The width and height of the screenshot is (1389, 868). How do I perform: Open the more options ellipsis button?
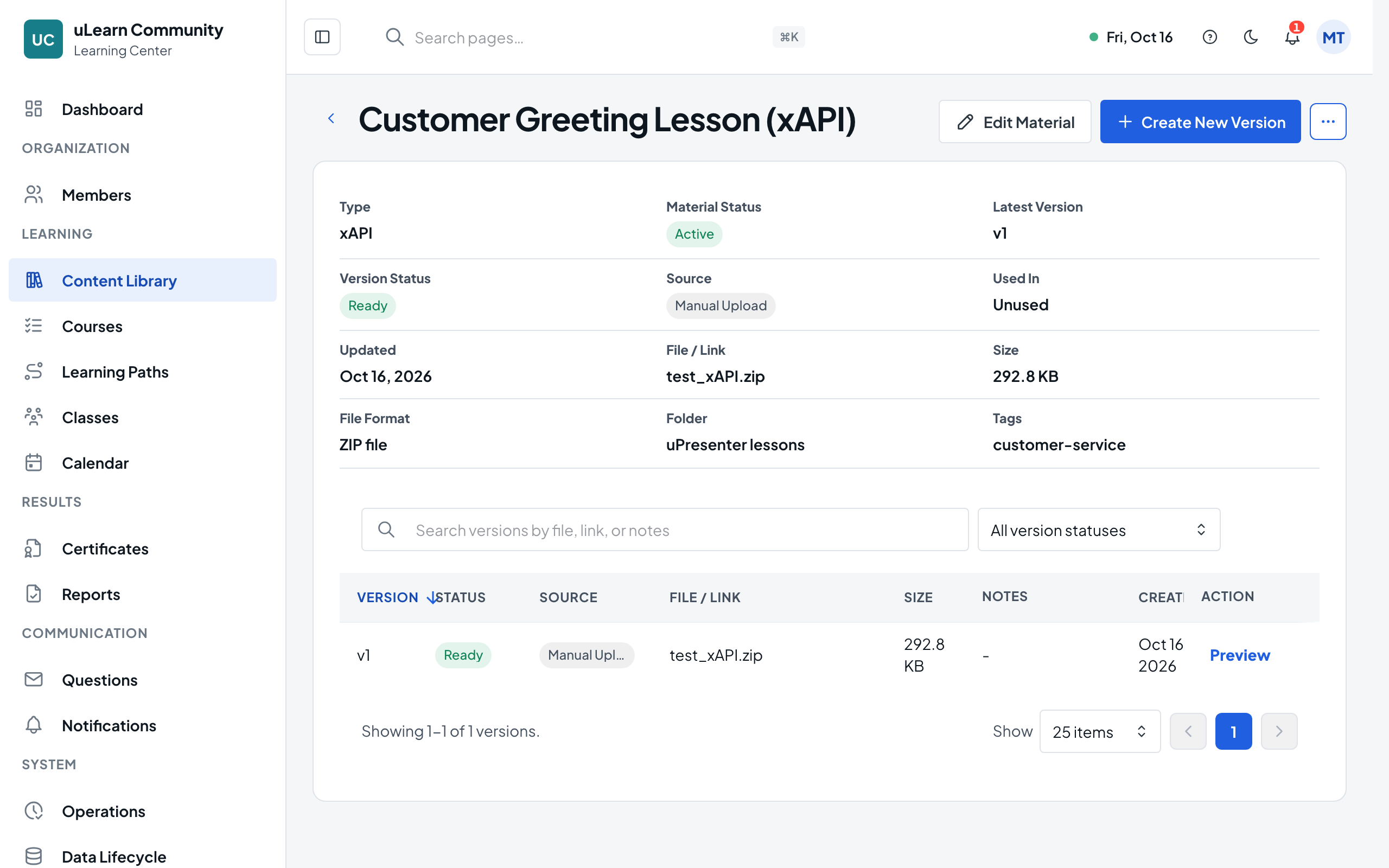click(1328, 122)
